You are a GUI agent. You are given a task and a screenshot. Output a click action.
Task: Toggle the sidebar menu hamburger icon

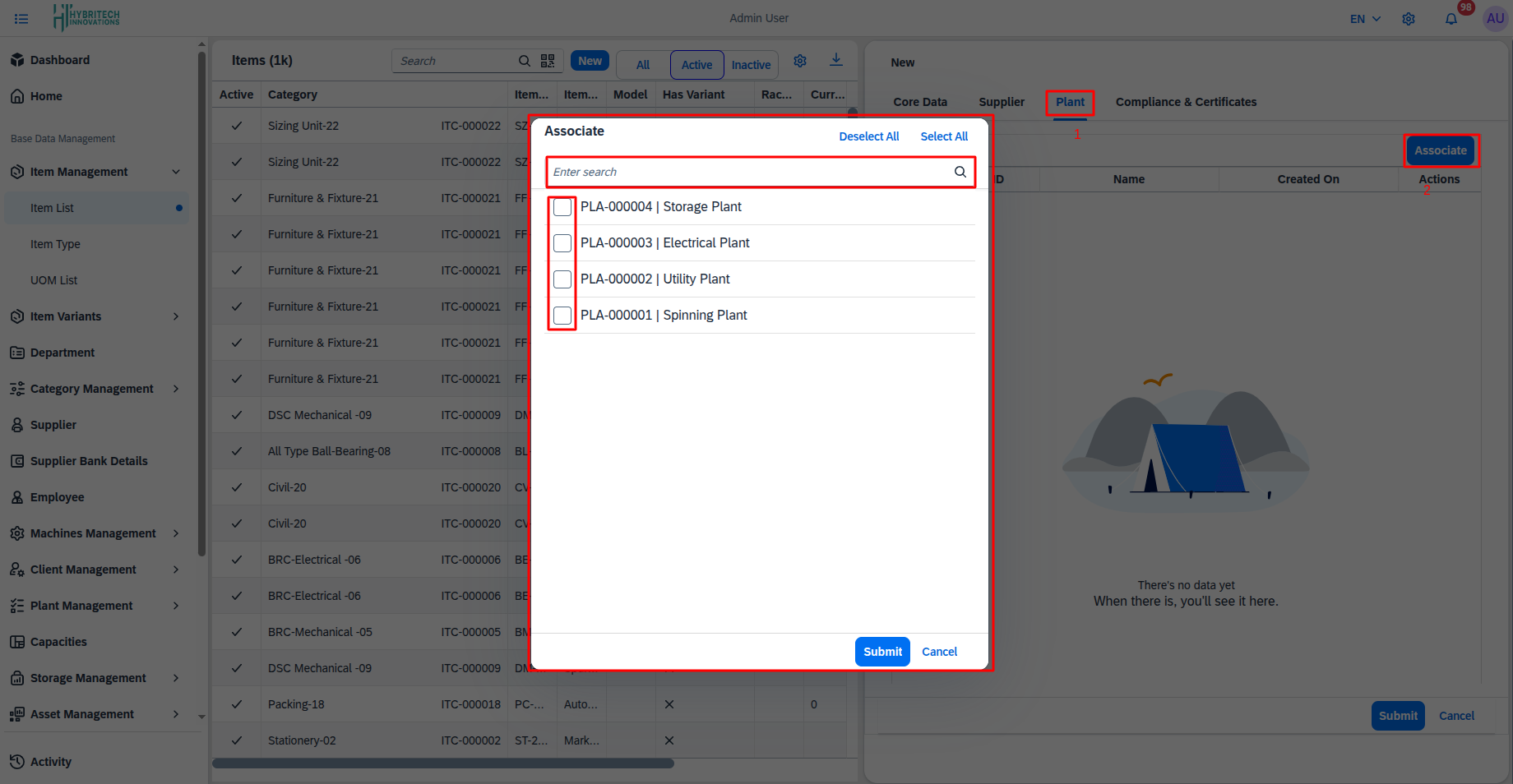(21, 19)
